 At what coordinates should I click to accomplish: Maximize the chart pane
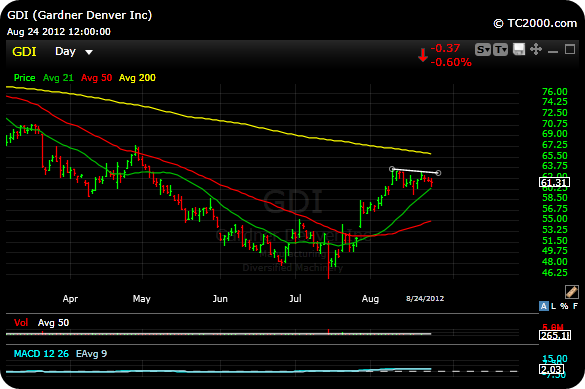pos(570,49)
